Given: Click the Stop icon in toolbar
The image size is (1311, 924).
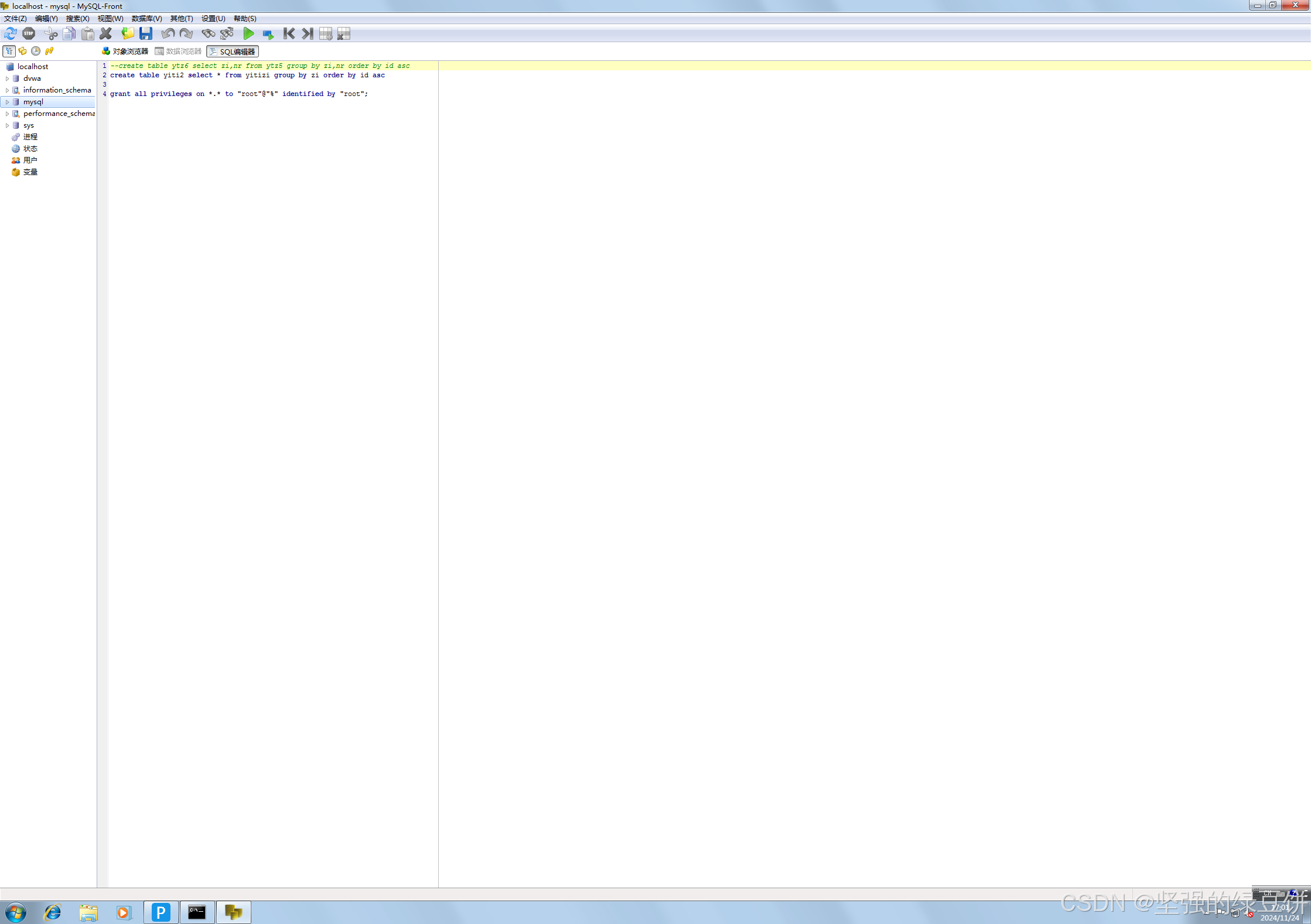Looking at the screenshot, I should pyautogui.click(x=29, y=34).
